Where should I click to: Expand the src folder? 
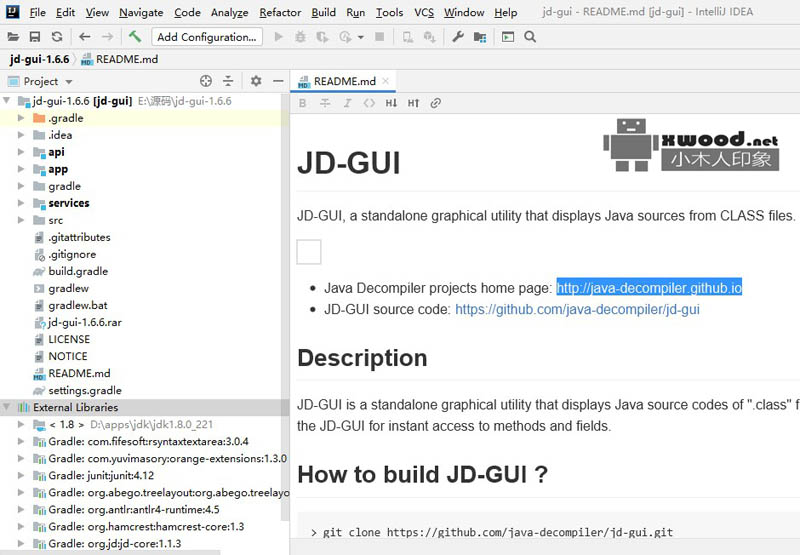tap(21, 220)
